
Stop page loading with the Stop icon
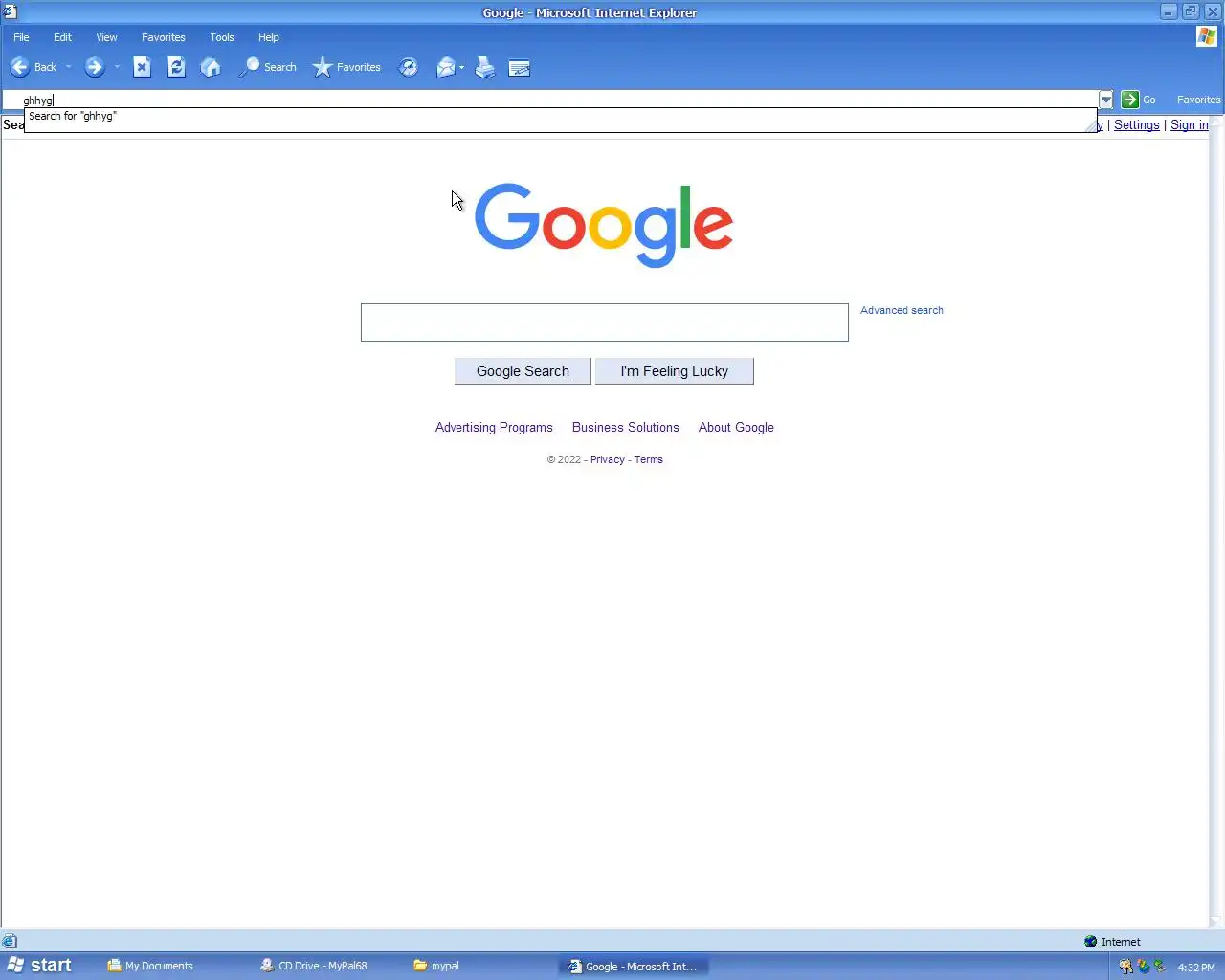142,67
